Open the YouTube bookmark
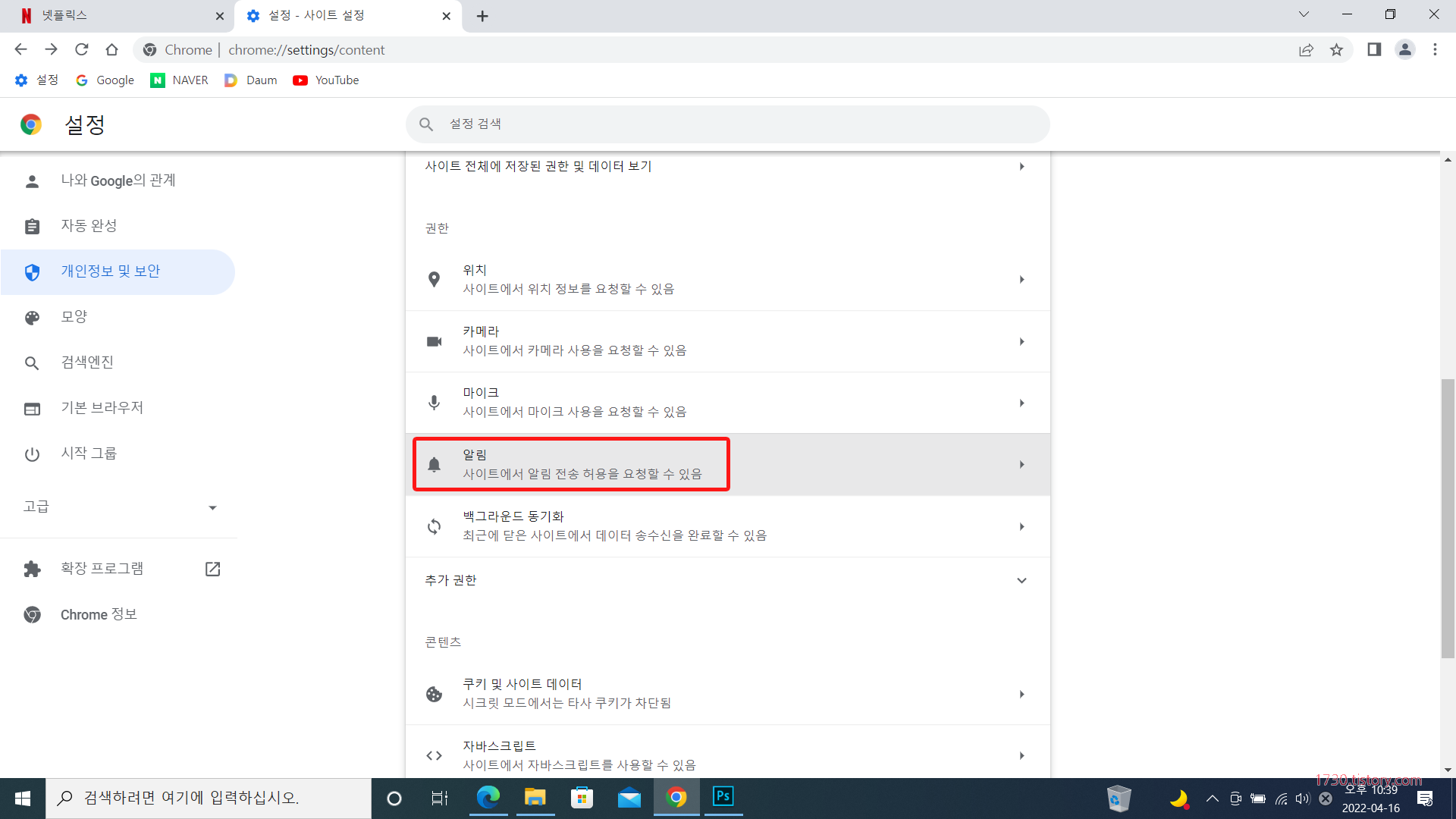1456x819 pixels. pyautogui.click(x=326, y=80)
